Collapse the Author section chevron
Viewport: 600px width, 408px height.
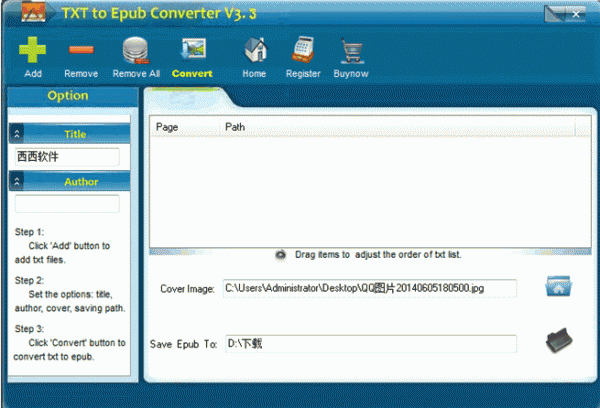(x=16, y=181)
